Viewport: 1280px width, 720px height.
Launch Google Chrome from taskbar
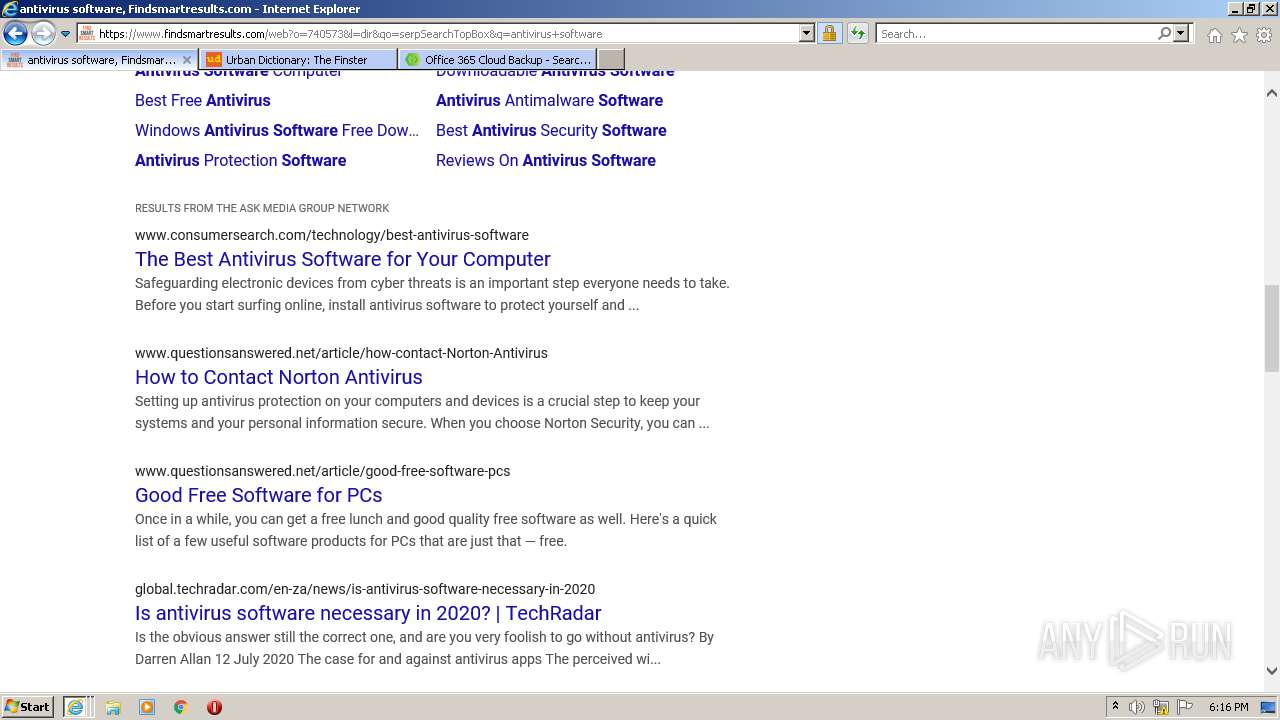(x=180, y=707)
